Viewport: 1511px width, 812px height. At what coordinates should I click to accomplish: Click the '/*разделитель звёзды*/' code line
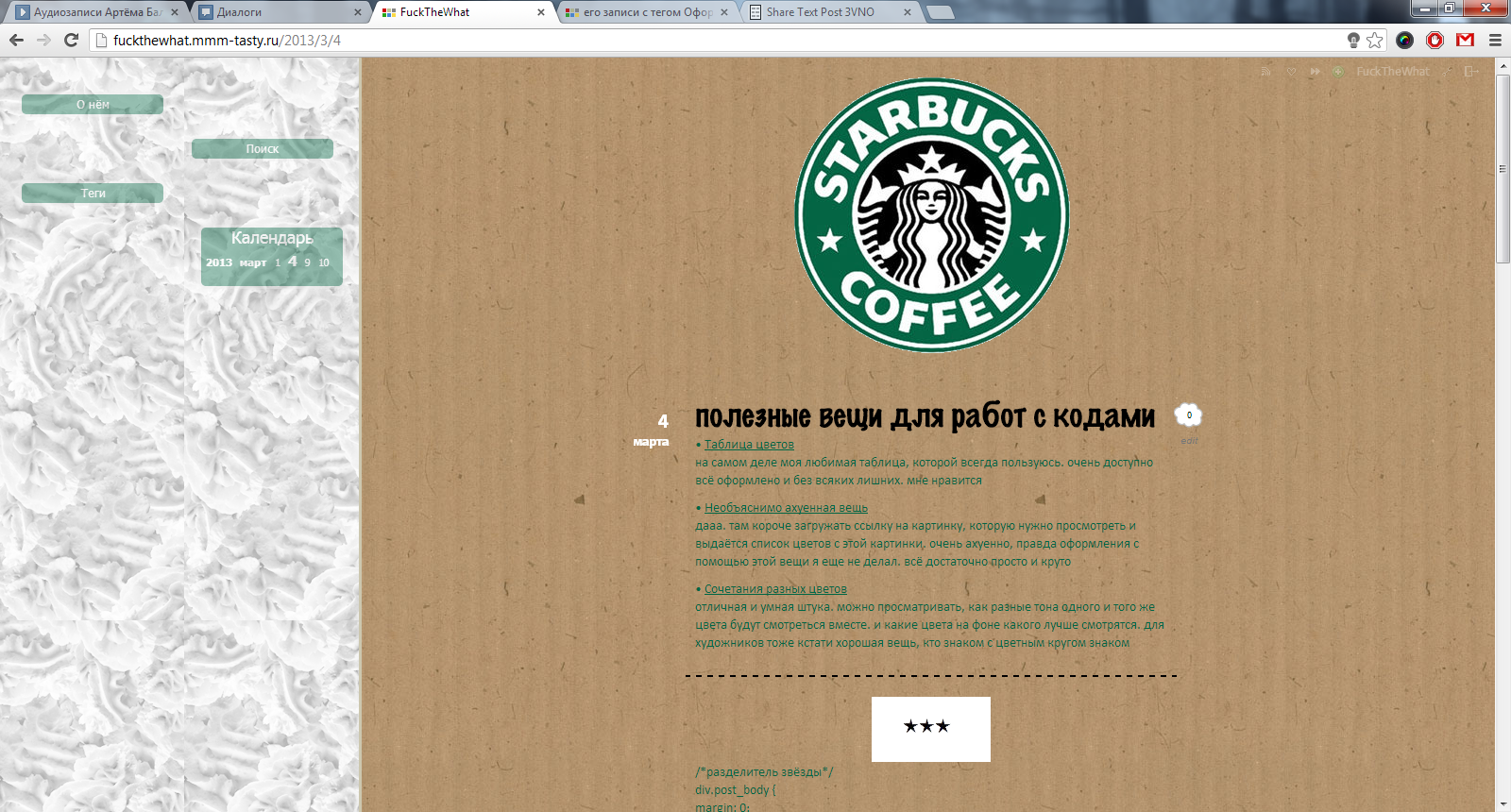pos(764,772)
